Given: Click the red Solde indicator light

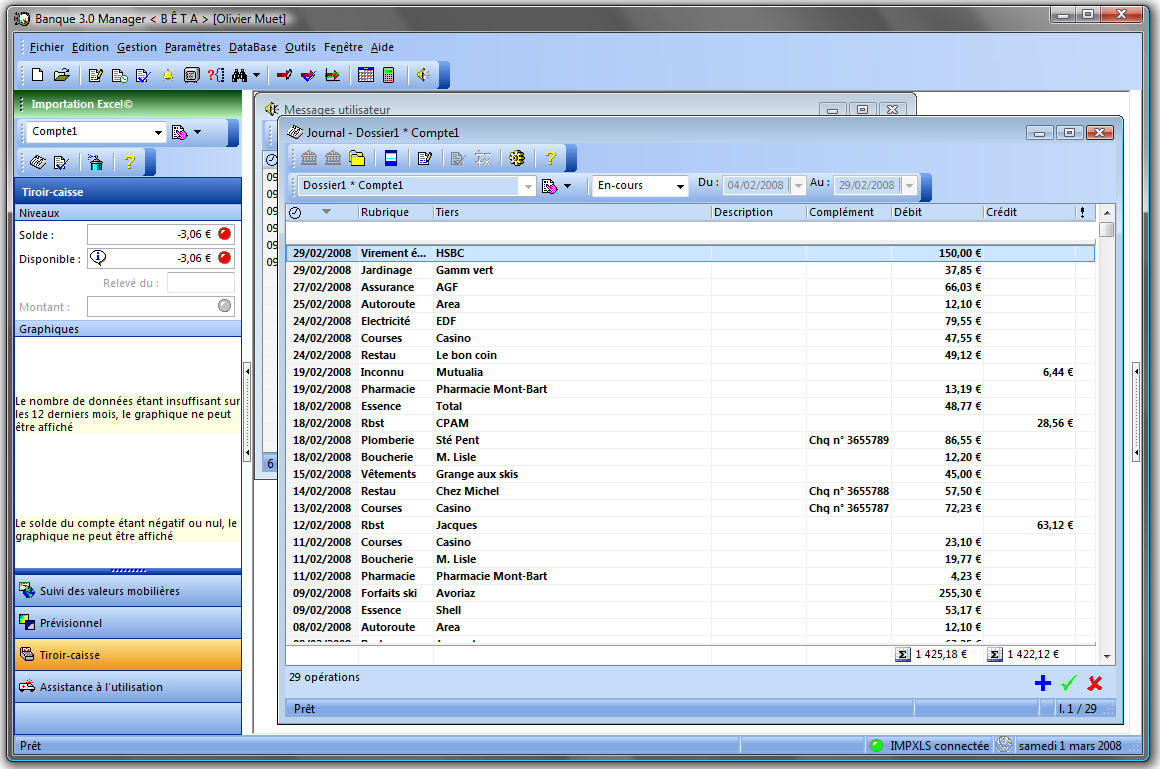Looking at the screenshot, I should pyautogui.click(x=224, y=234).
